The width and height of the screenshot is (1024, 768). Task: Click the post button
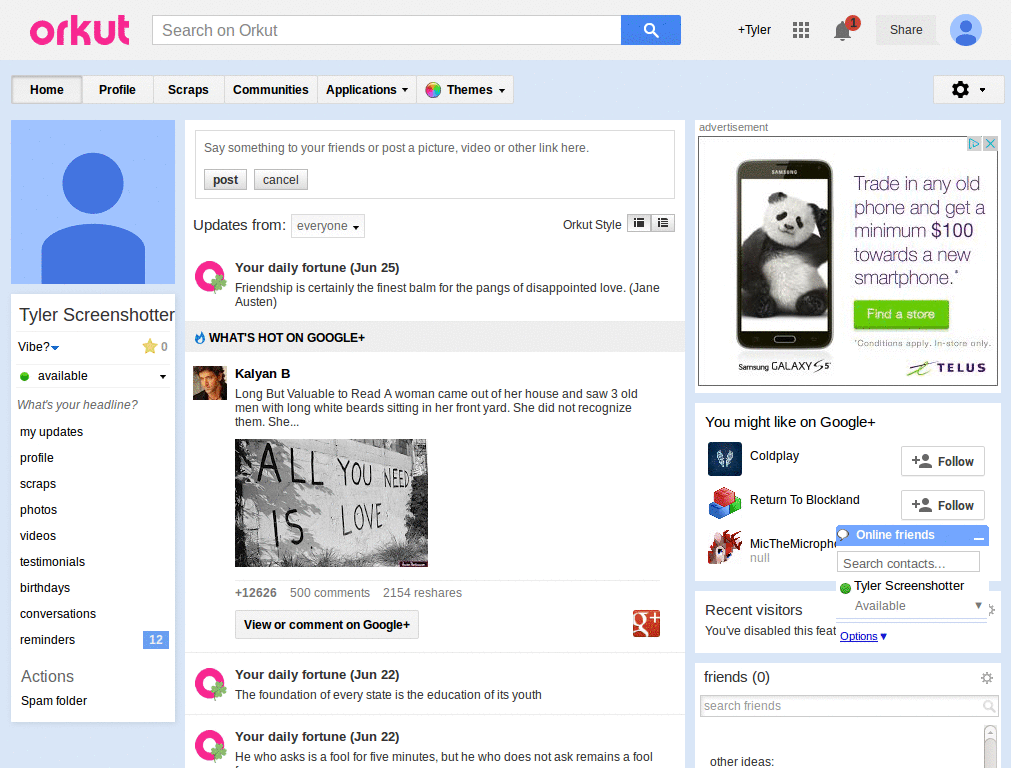225,180
